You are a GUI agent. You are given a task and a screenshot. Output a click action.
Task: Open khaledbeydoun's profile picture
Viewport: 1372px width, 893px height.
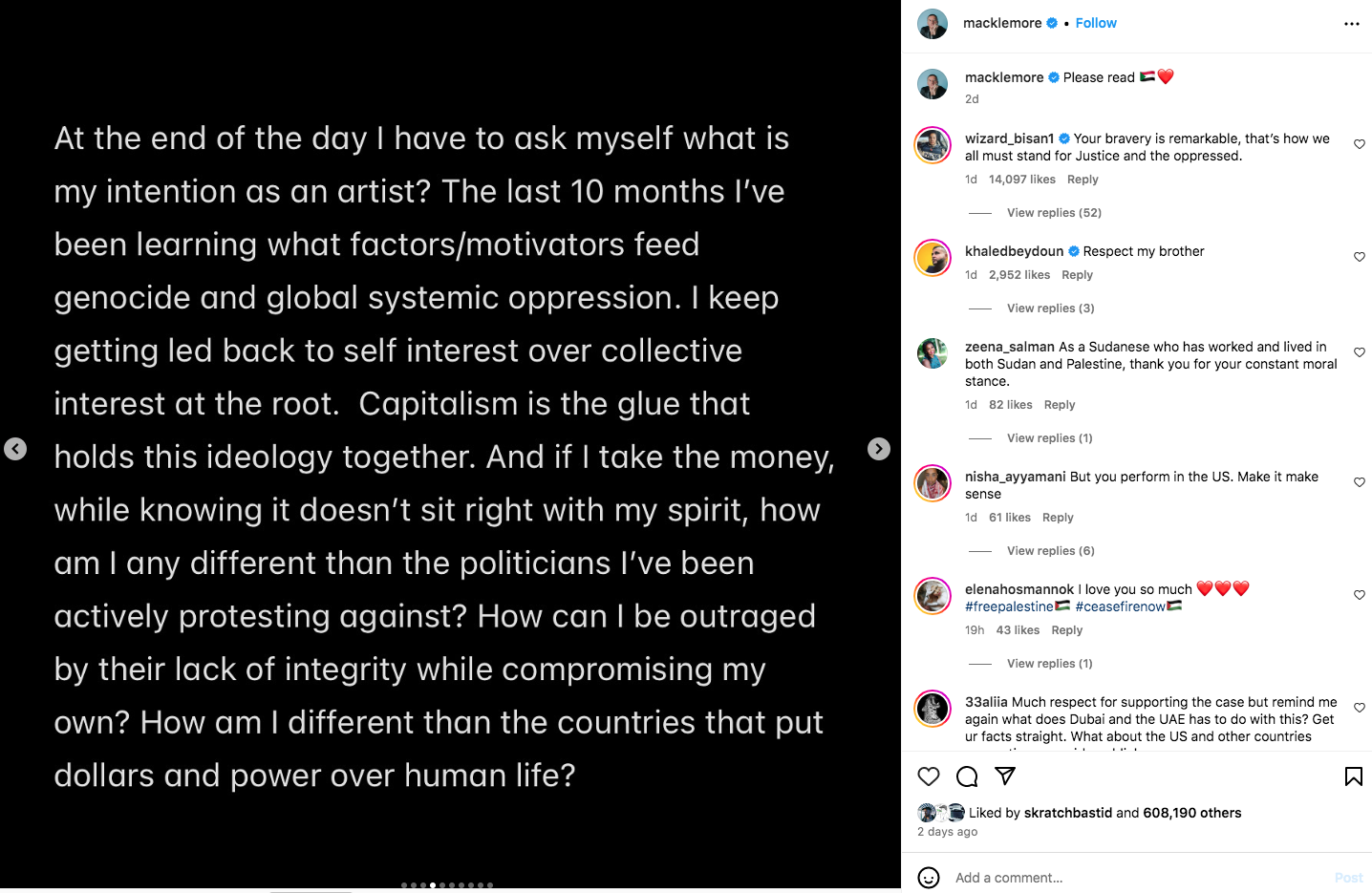point(933,258)
